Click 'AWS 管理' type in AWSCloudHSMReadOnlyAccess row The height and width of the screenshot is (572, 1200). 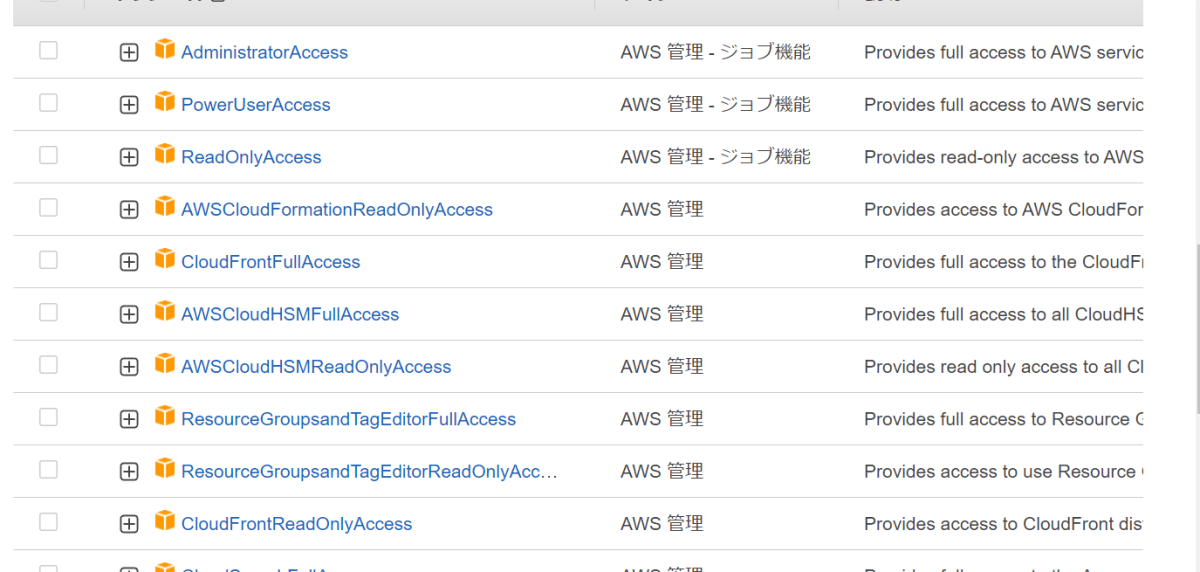click(x=662, y=366)
